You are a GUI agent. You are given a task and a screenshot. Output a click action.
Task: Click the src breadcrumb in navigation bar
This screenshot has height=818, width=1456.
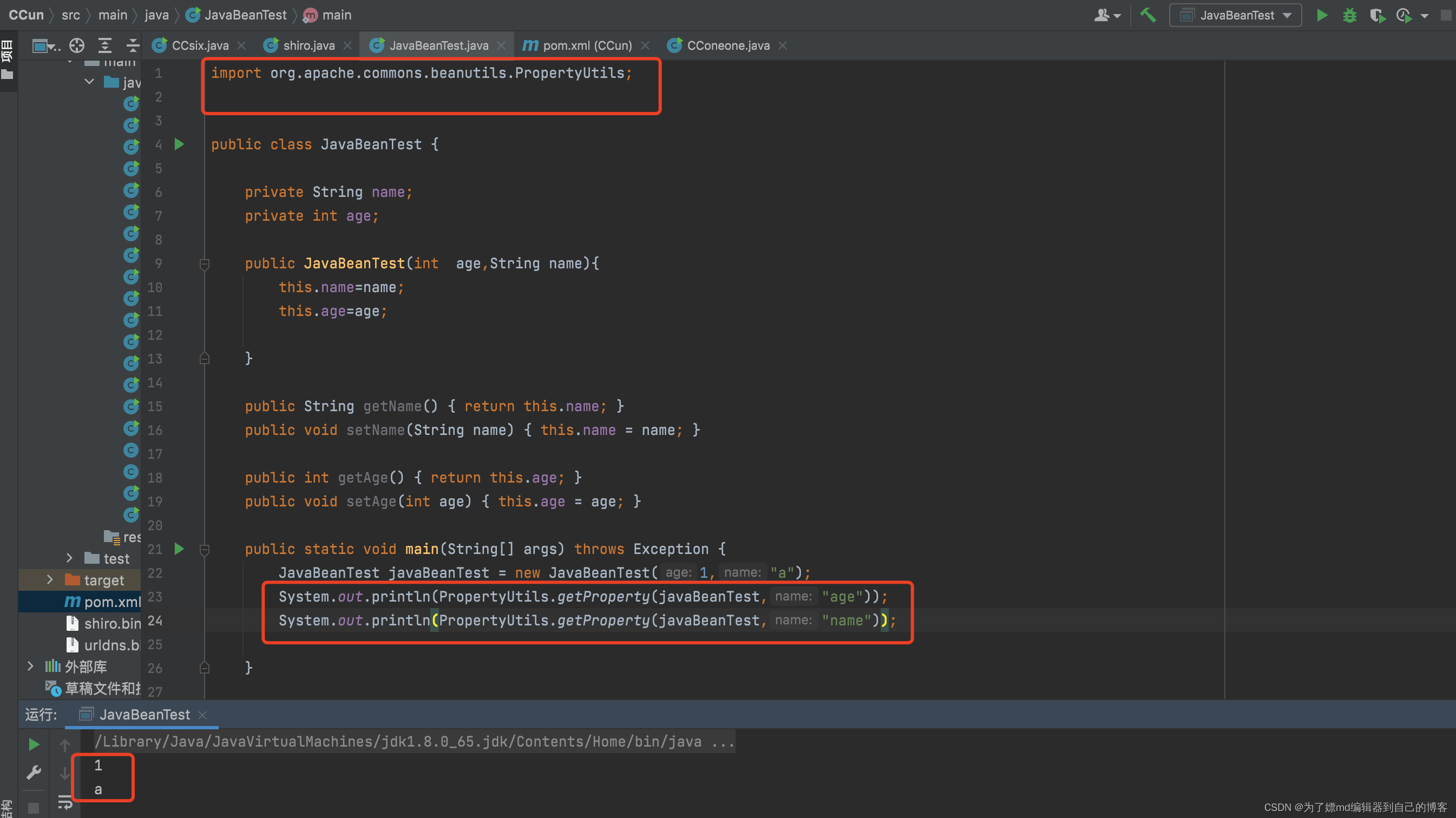pos(71,15)
